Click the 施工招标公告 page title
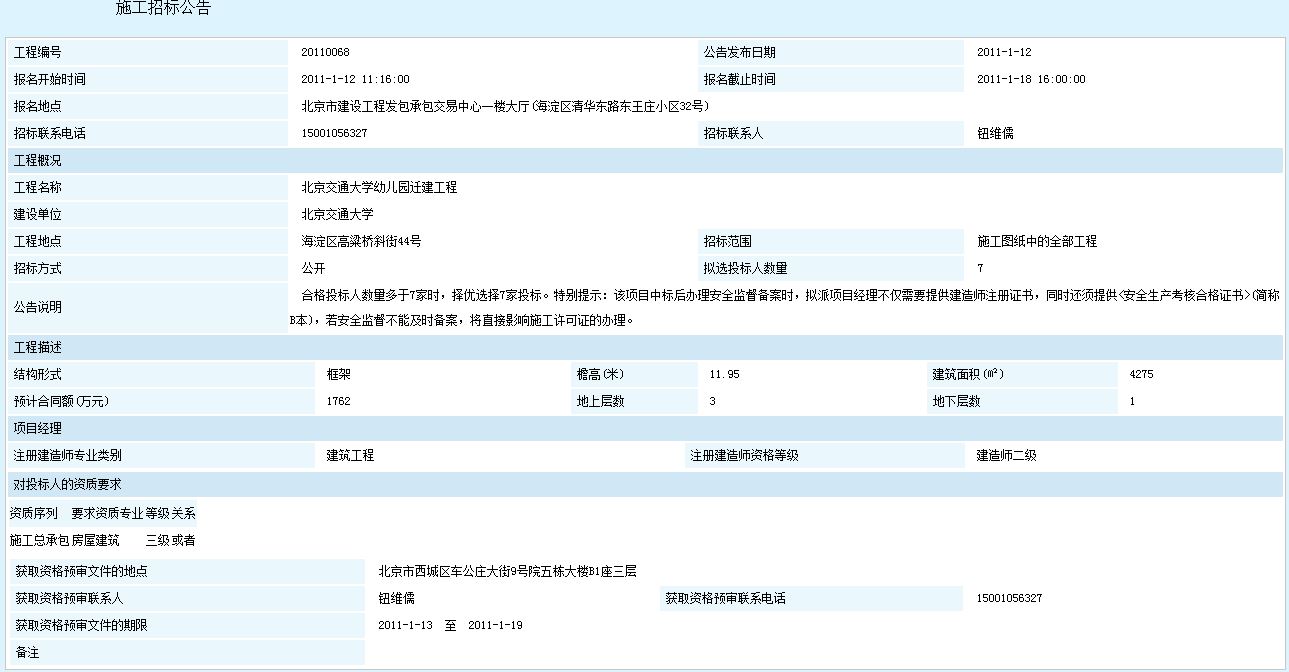Image resolution: width=1289 pixels, height=672 pixels. [x=163, y=9]
